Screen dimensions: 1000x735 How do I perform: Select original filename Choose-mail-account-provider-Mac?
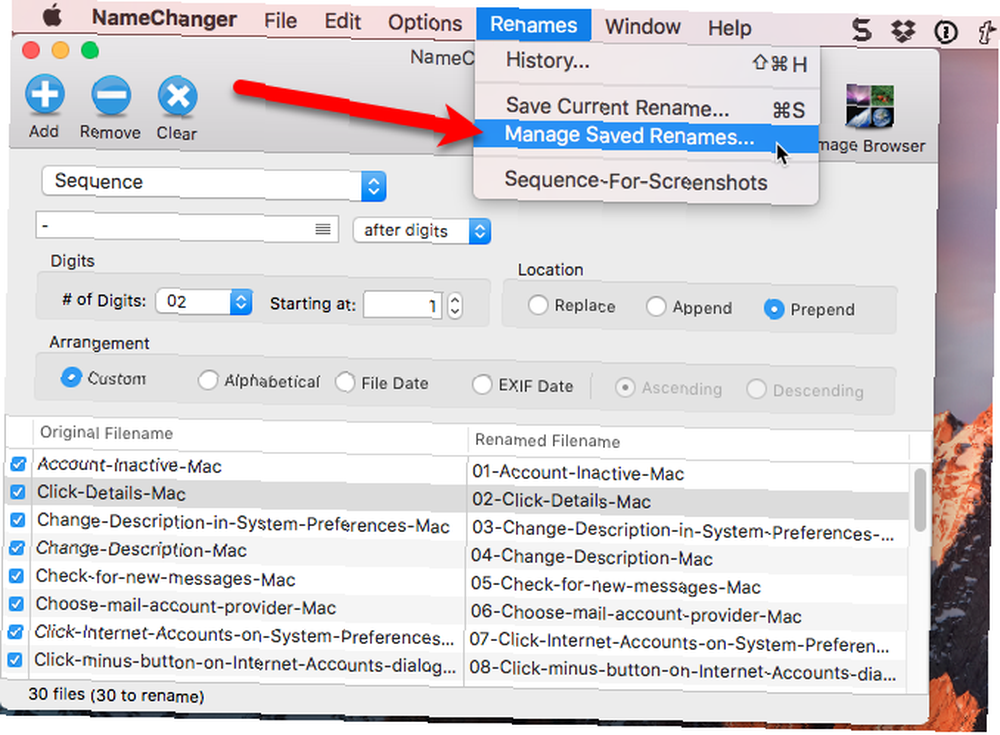[x=186, y=606]
